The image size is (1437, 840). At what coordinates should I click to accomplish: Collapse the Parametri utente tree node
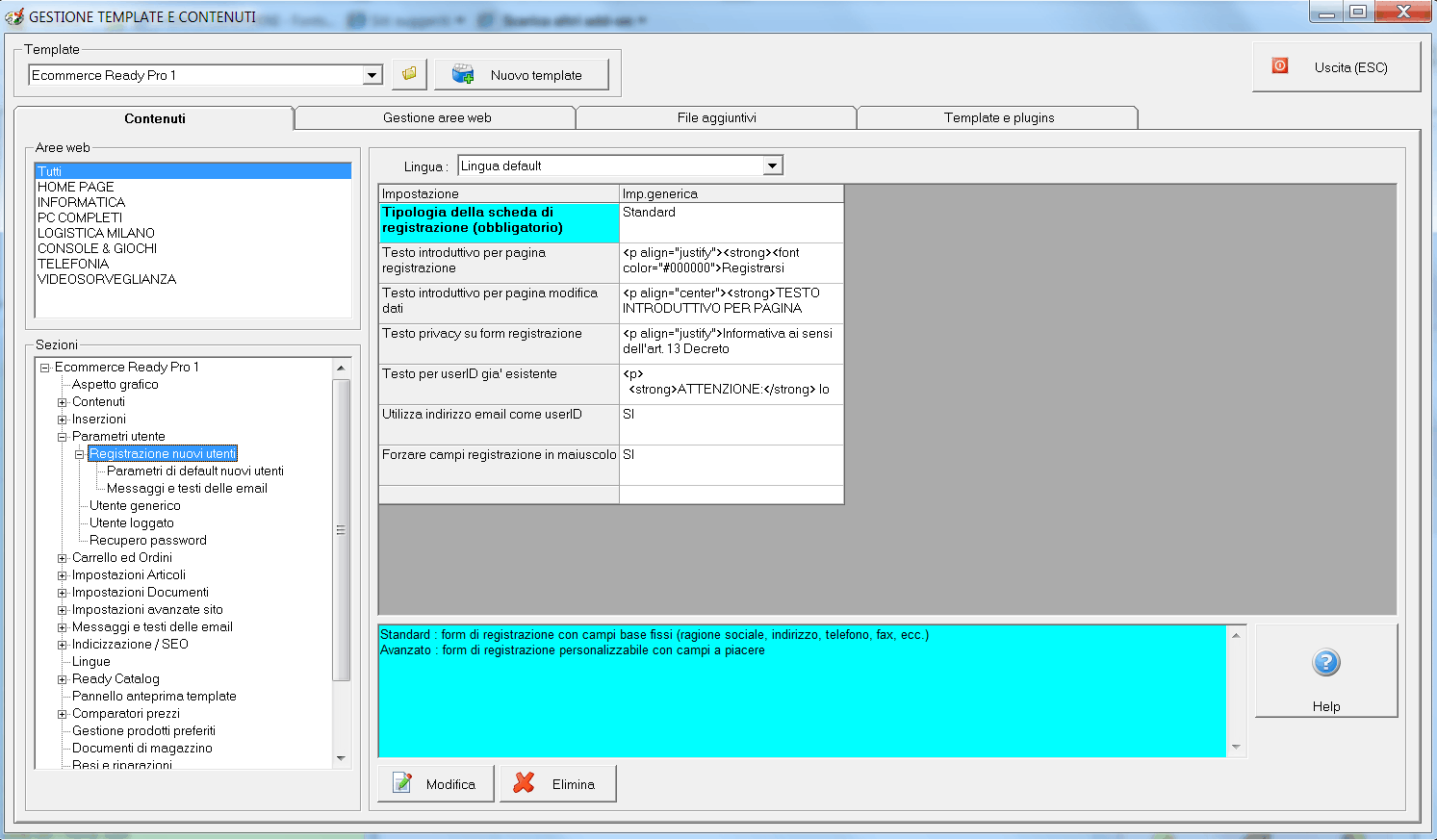tap(62, 437)
